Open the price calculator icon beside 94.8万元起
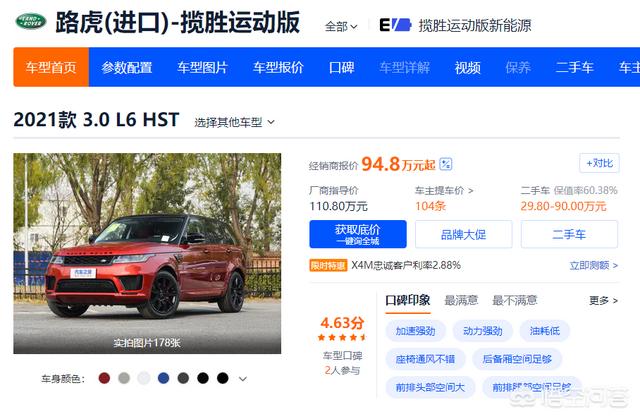Screen dimensions: 640x419 446,164
